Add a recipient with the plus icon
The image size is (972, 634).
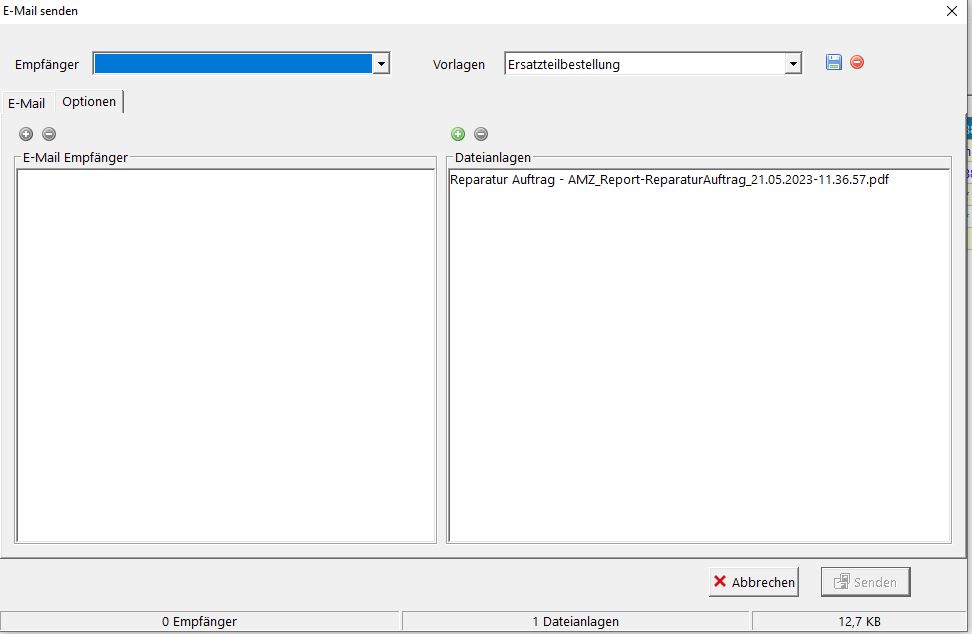pyautogui.click(x=26, y=134)
